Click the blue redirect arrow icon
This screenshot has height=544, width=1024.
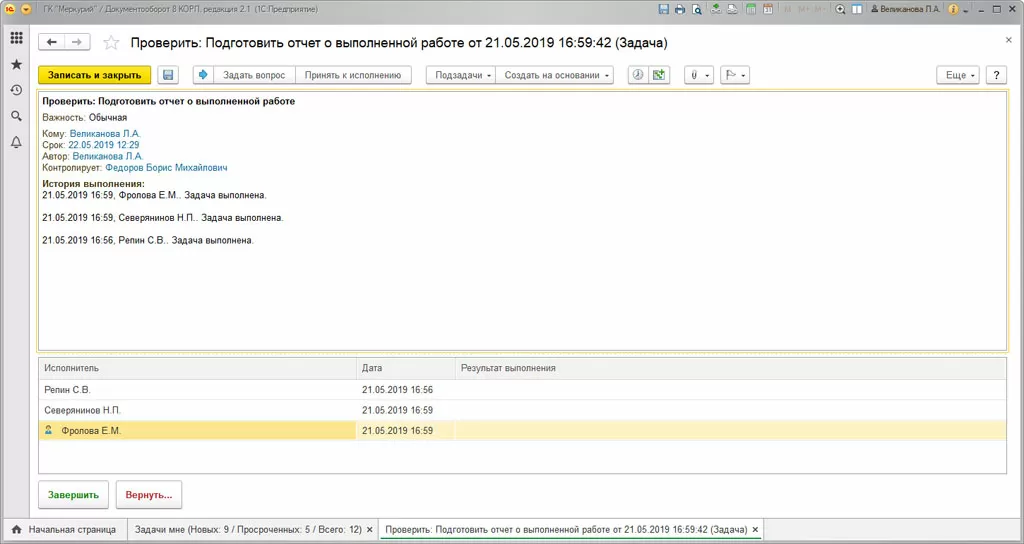pyautogui.click(x=203, y=75)
